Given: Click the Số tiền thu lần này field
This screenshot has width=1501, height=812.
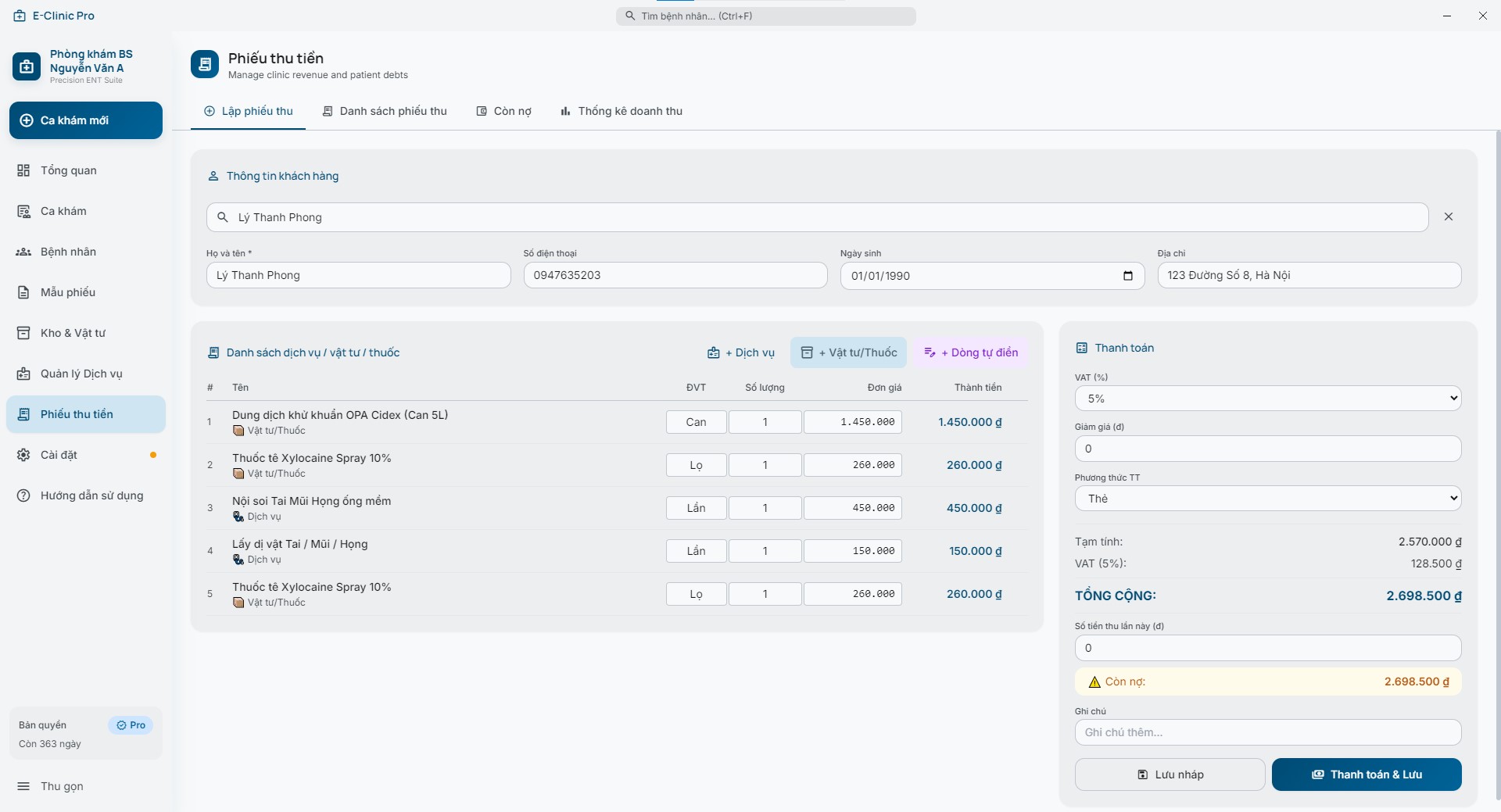Looking at the screenshot, I should pyautogui.click(x=1268, y=648).
